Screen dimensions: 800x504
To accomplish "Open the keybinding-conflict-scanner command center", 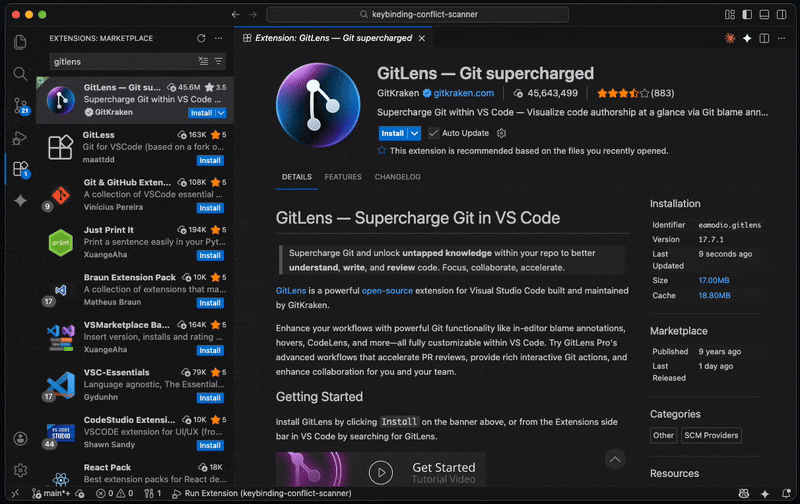I will 417,14.
